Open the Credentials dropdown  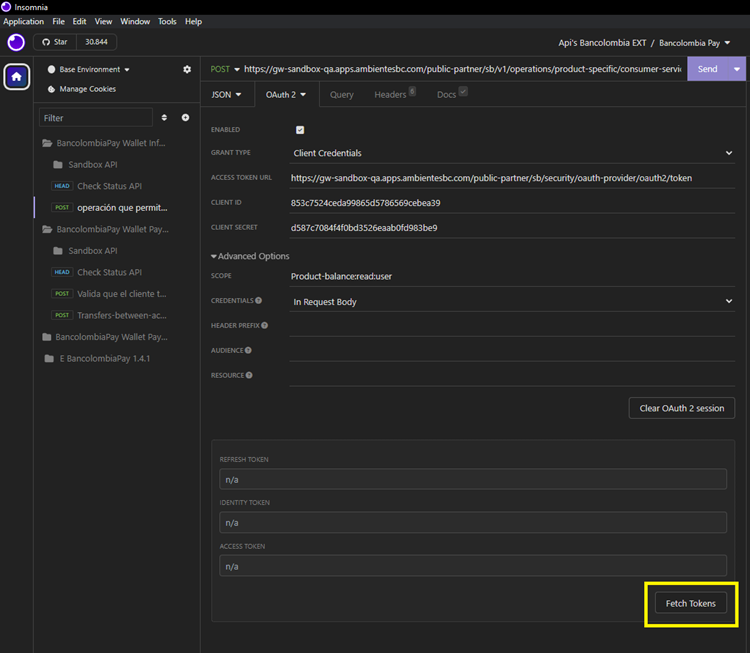click(512, 302)
